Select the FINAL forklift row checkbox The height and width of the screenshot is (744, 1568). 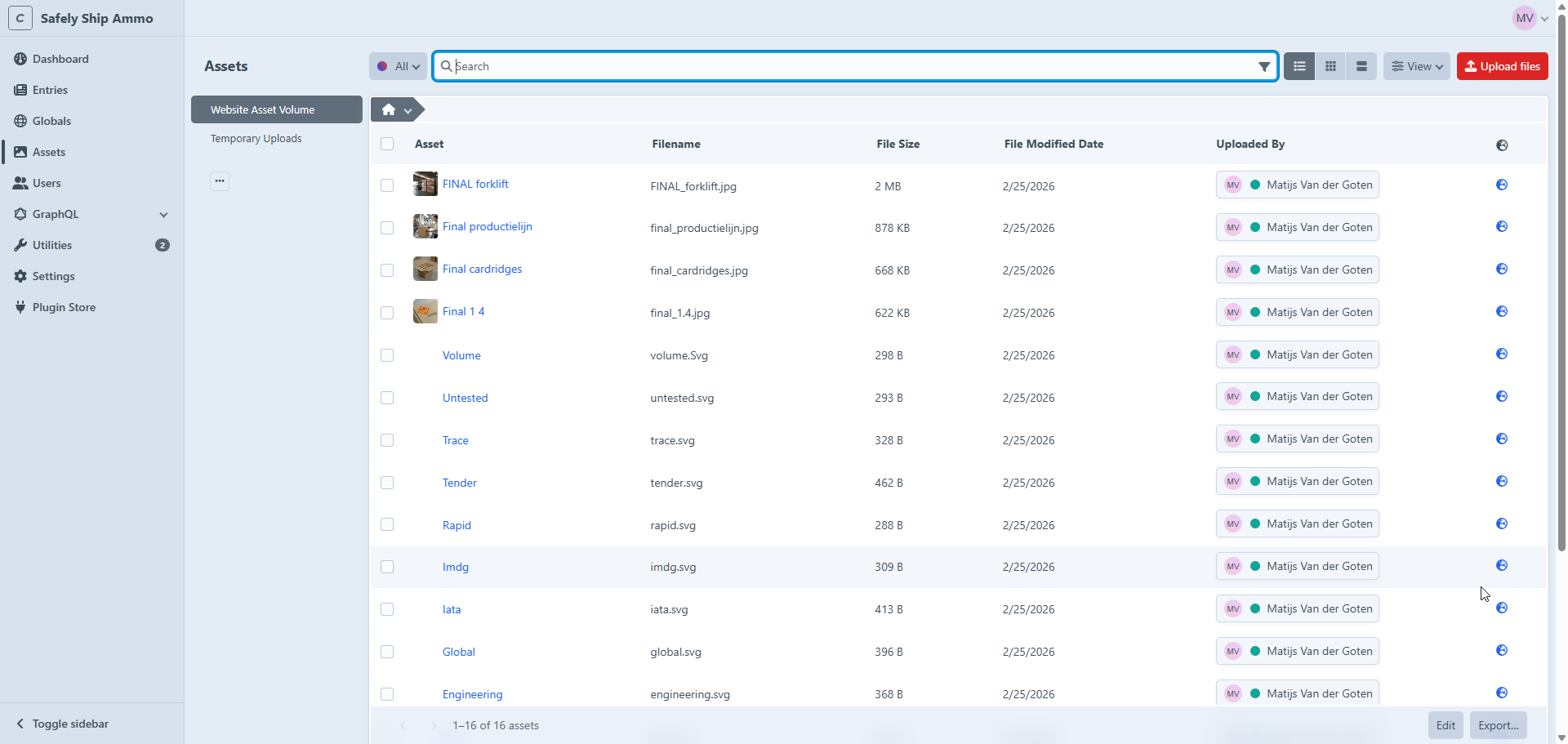[387, 185]
